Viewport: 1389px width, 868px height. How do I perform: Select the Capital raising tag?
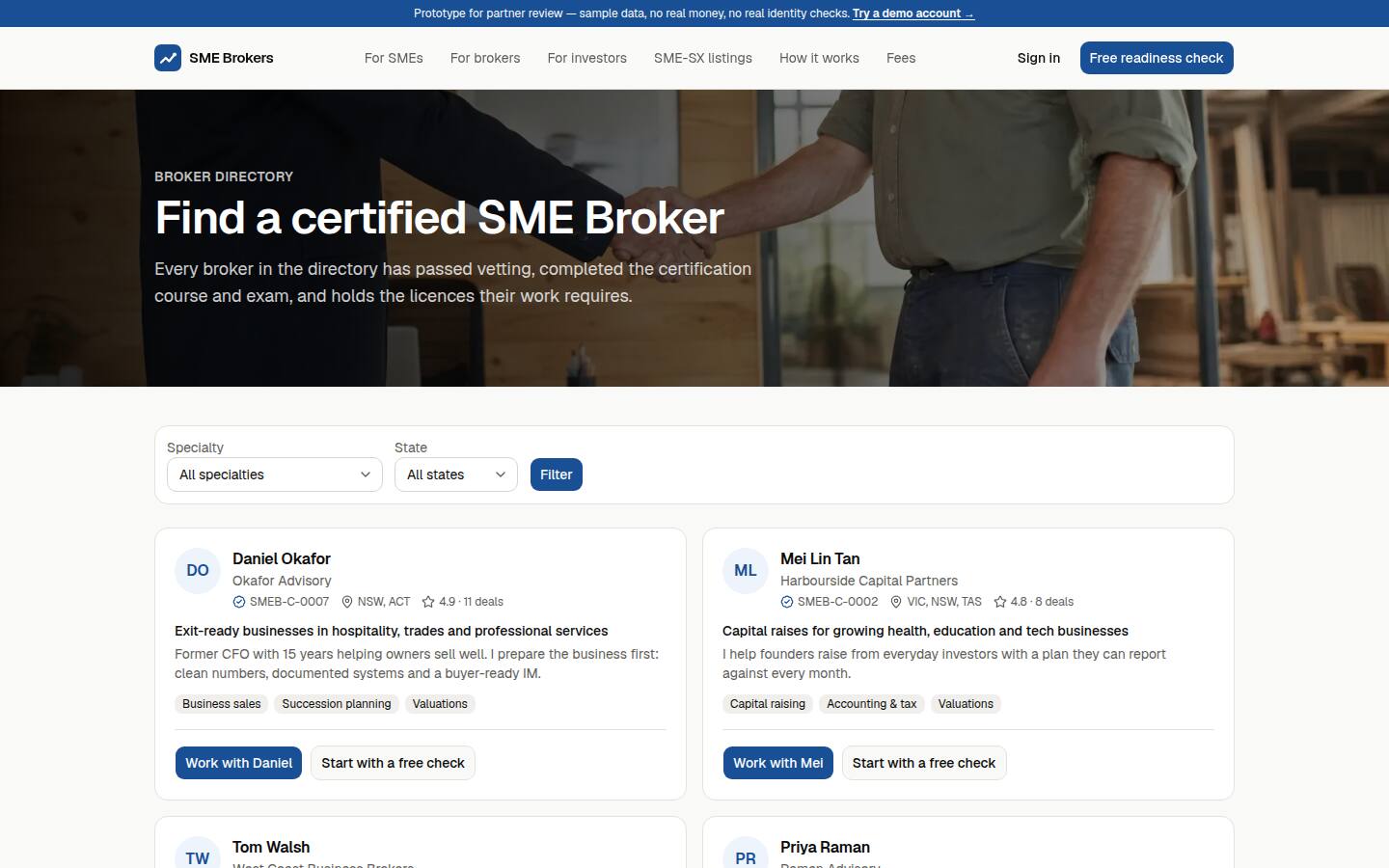click(x=768, y=704)
